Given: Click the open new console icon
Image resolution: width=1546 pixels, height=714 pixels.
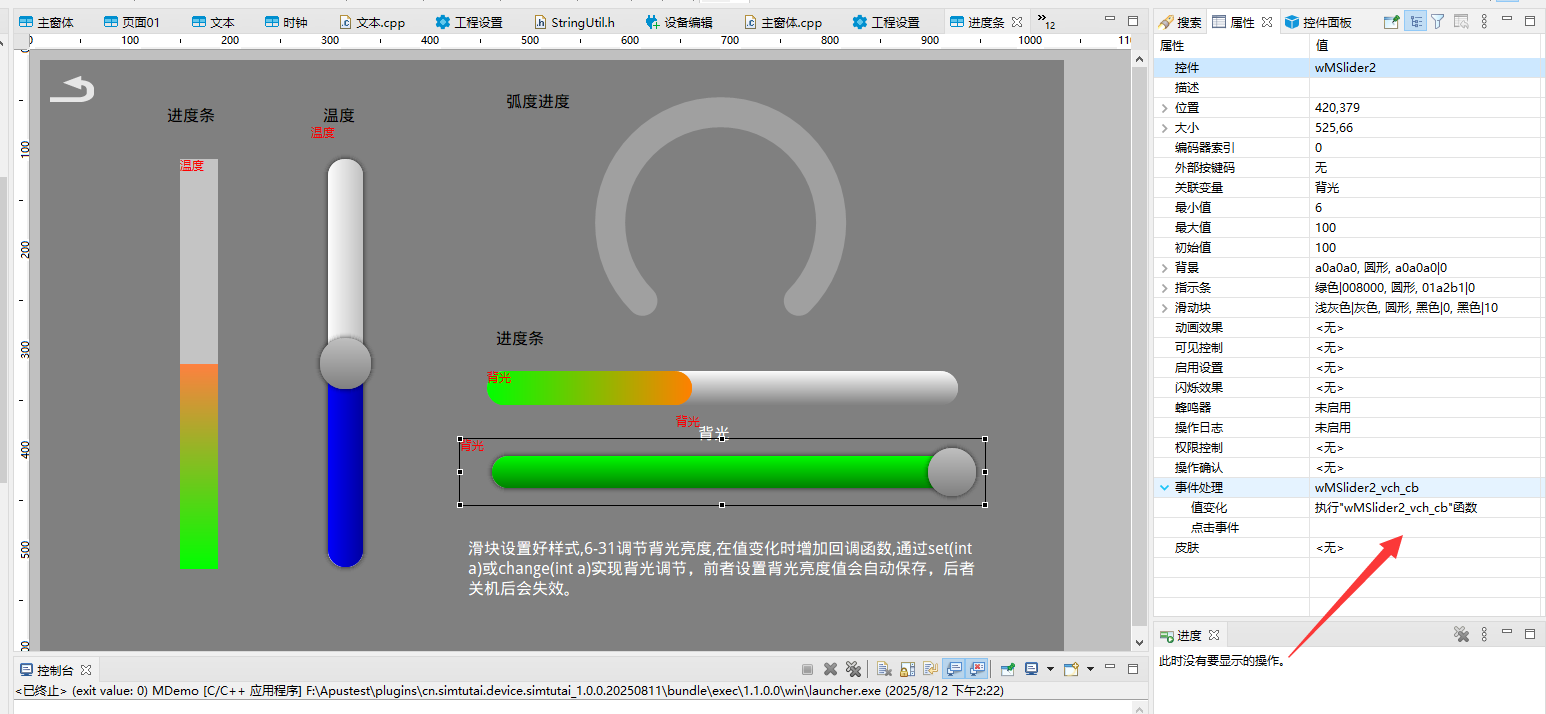Looking at the screenshot, I should 1071,669.
